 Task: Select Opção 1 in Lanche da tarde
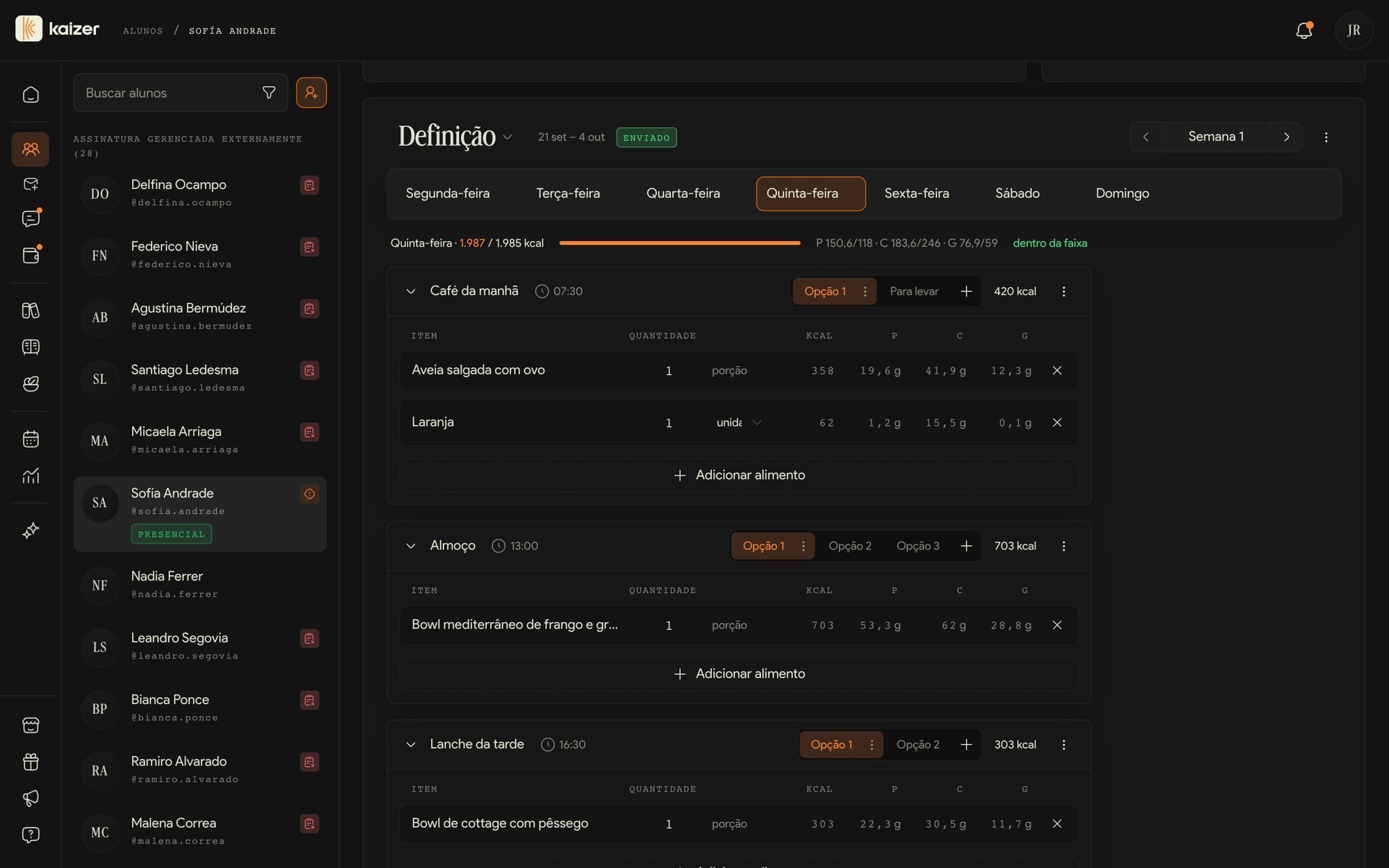[x=831, y=744]
